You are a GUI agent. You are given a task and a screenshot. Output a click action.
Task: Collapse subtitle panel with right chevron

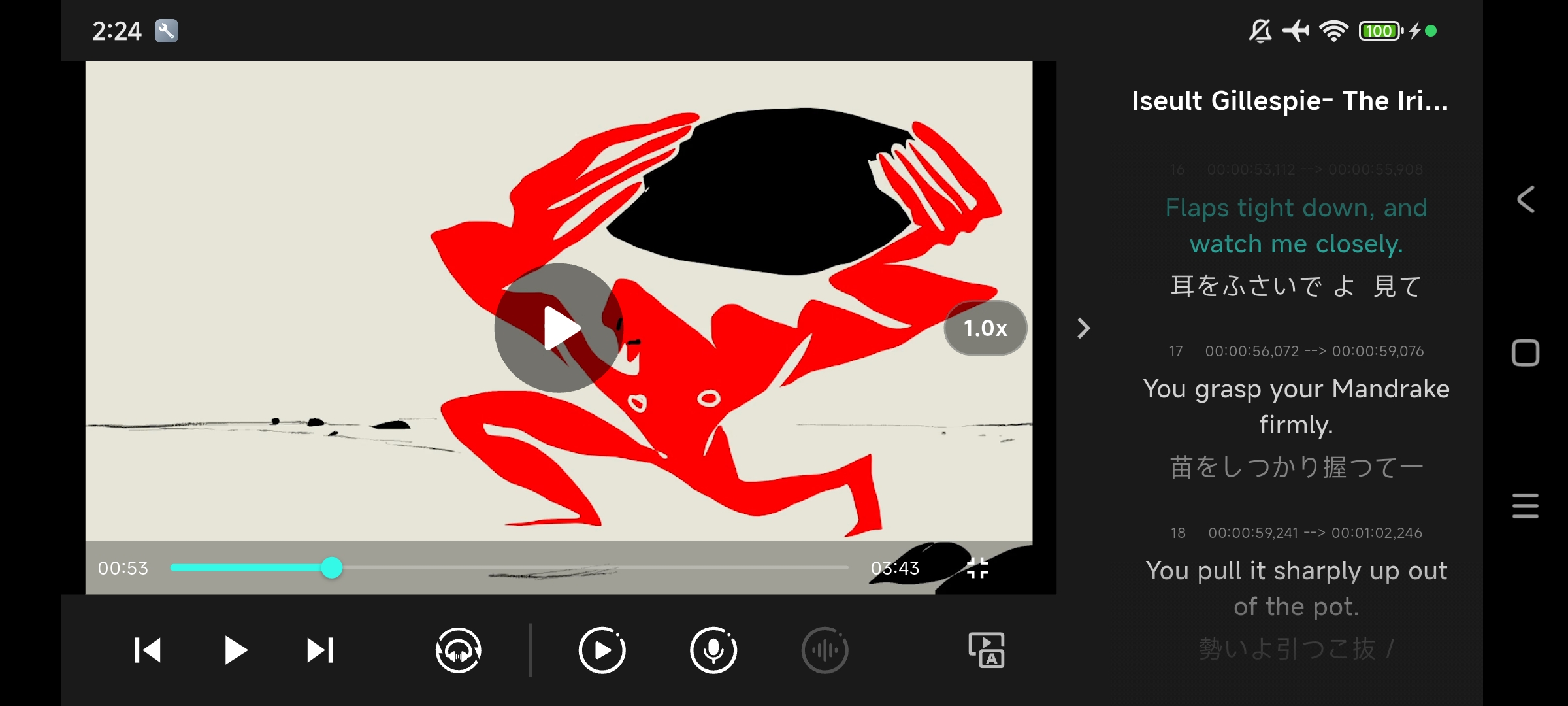[1083, 328]
